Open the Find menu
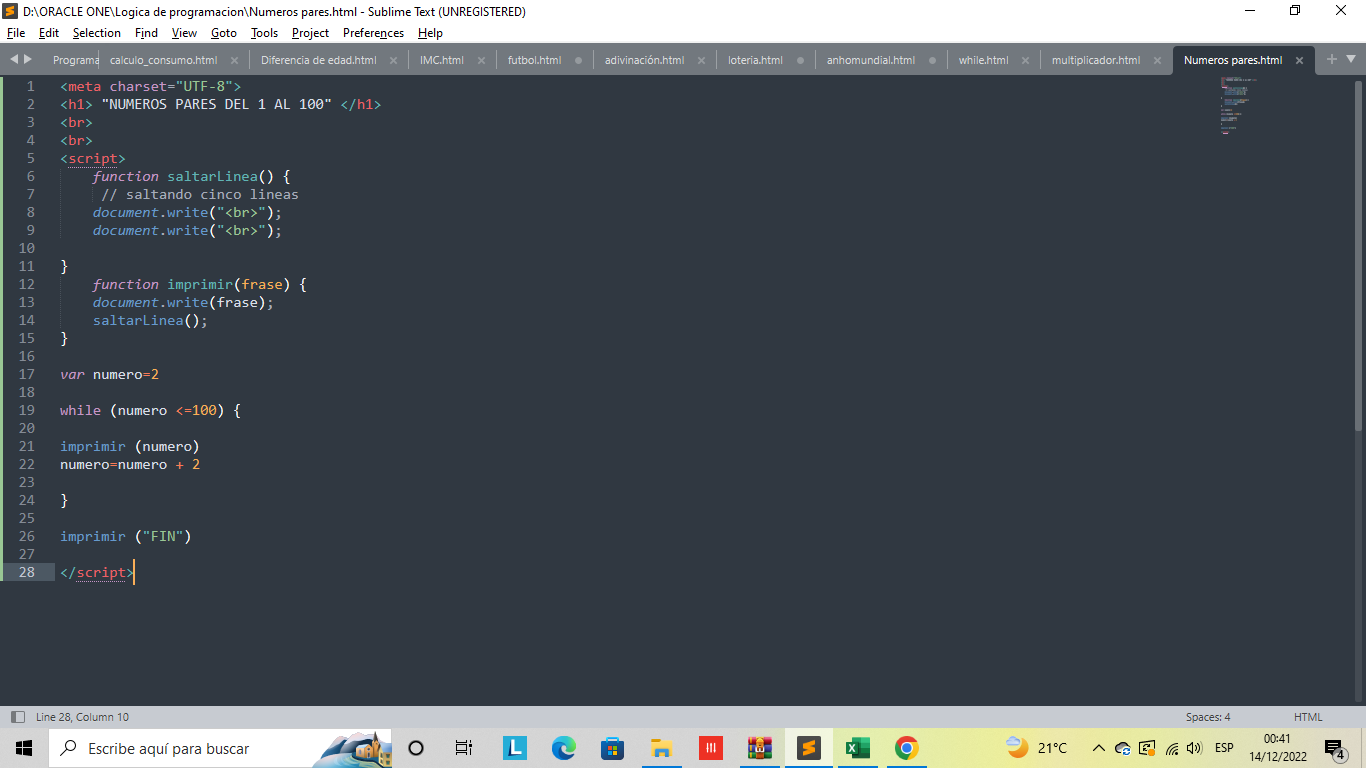Image resolution: width=1366 pixels, height=768 pixels. (146, 33)
